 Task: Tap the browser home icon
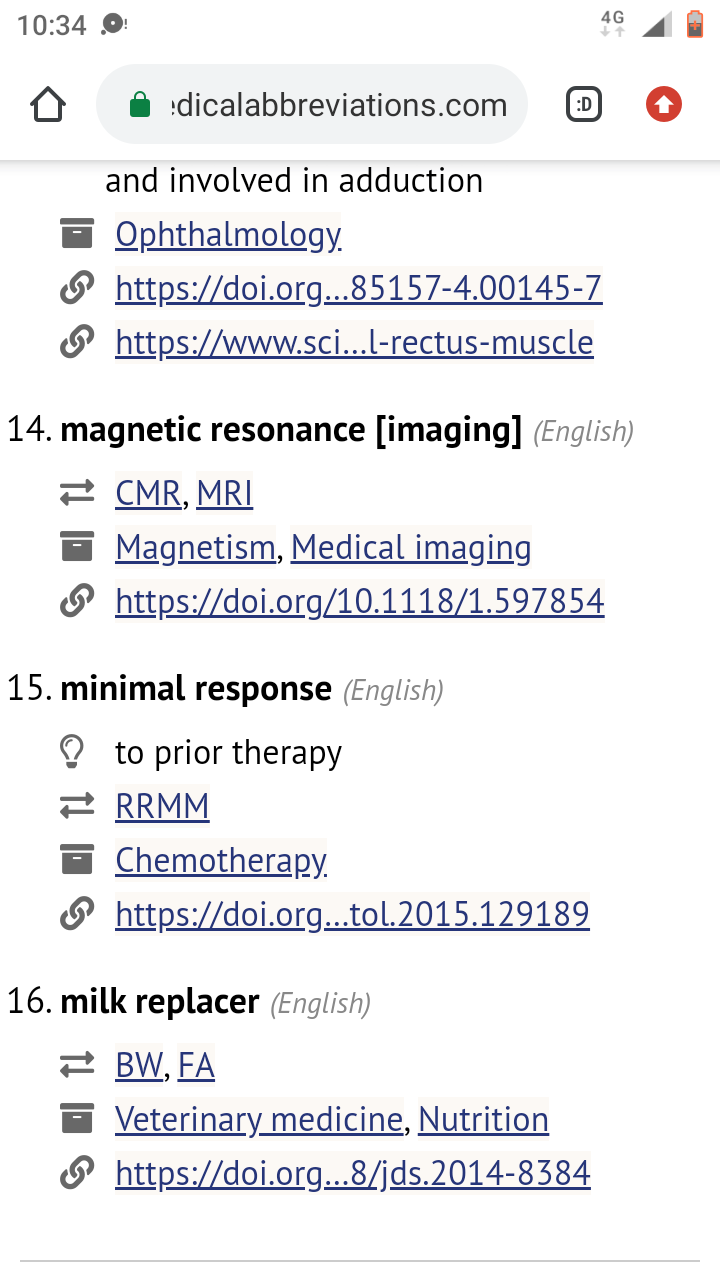click(48, 105)
